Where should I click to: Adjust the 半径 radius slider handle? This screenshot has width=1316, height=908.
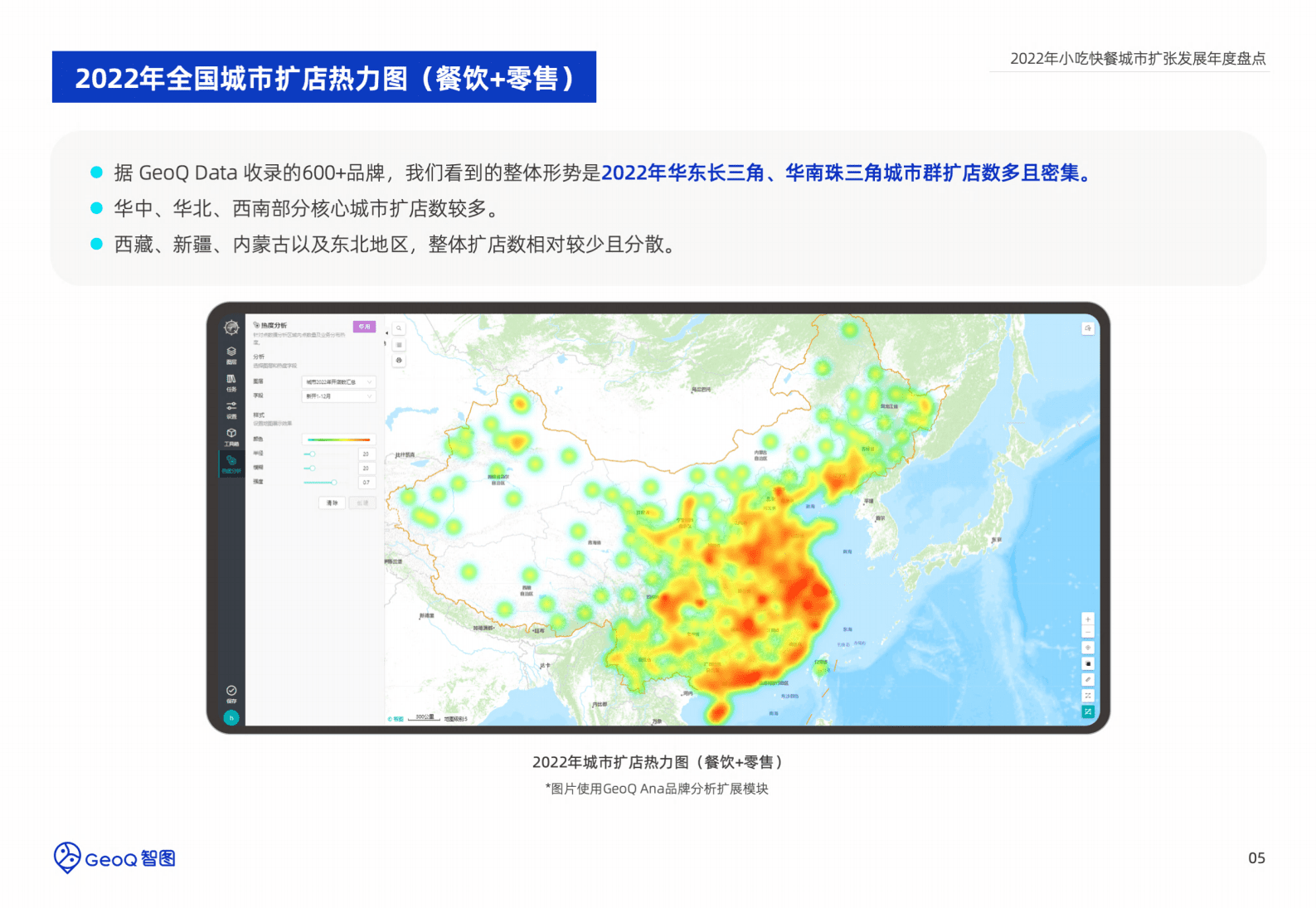click(312, 454)
